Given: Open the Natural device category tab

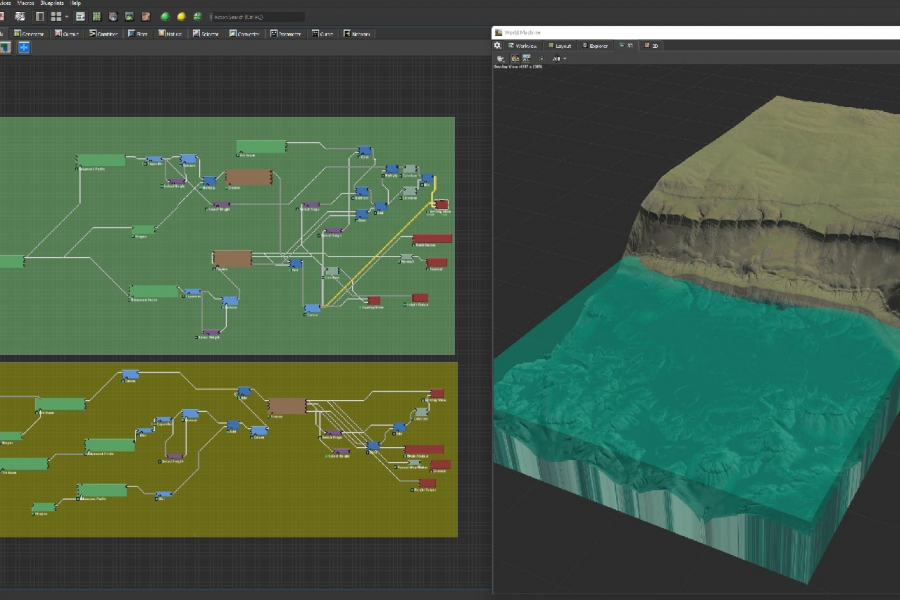Looking at the screenshot, I should [173, 33].
